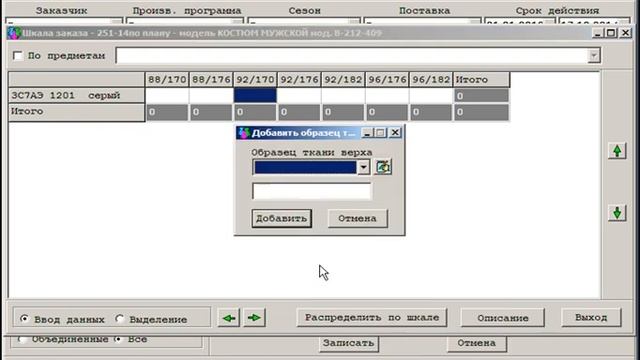Click the Записать button in back window
The height and width of the screenshot is (360, 640).
pyautogui.click(x=349, y=343)
